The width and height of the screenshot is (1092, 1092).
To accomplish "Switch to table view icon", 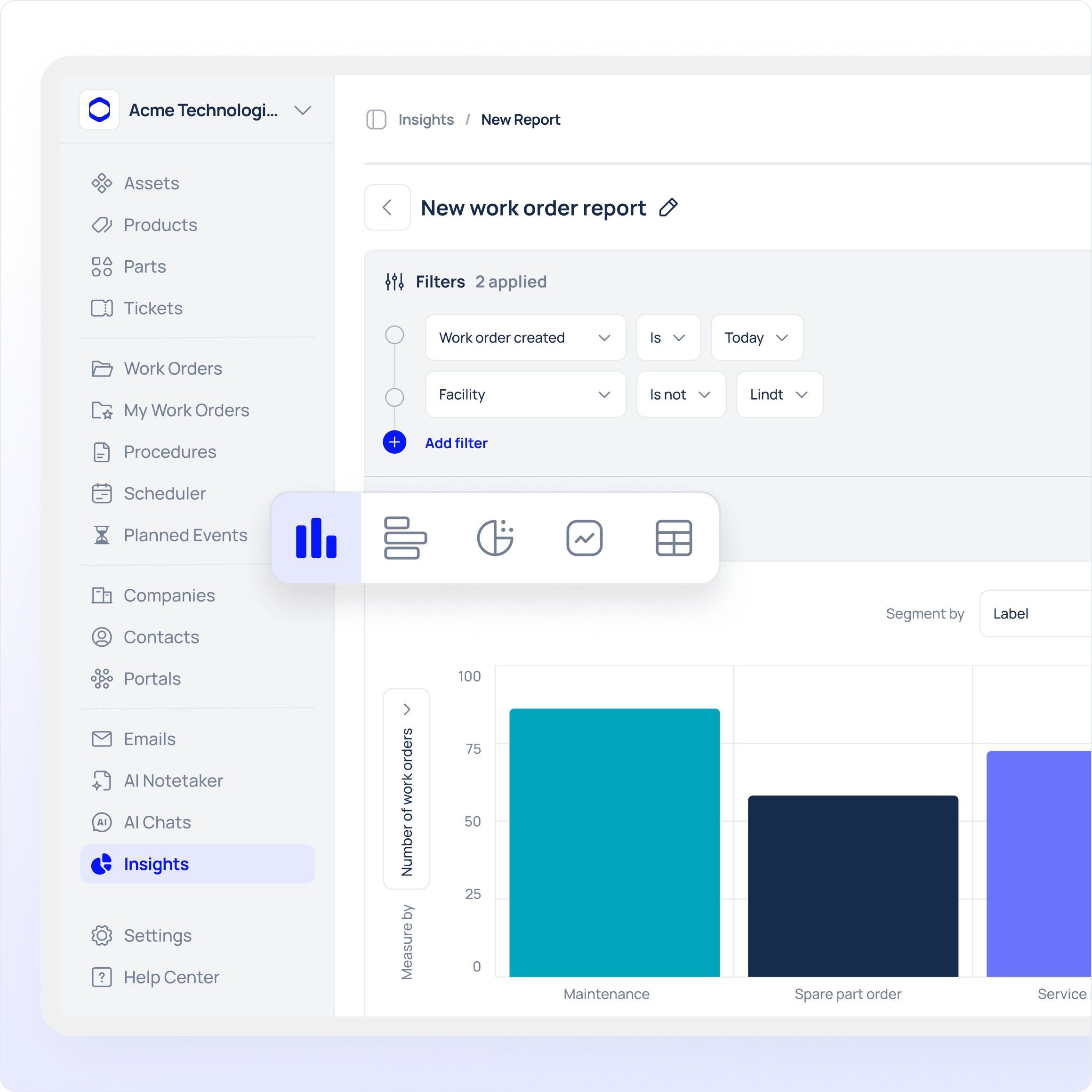I will point(674,538).
